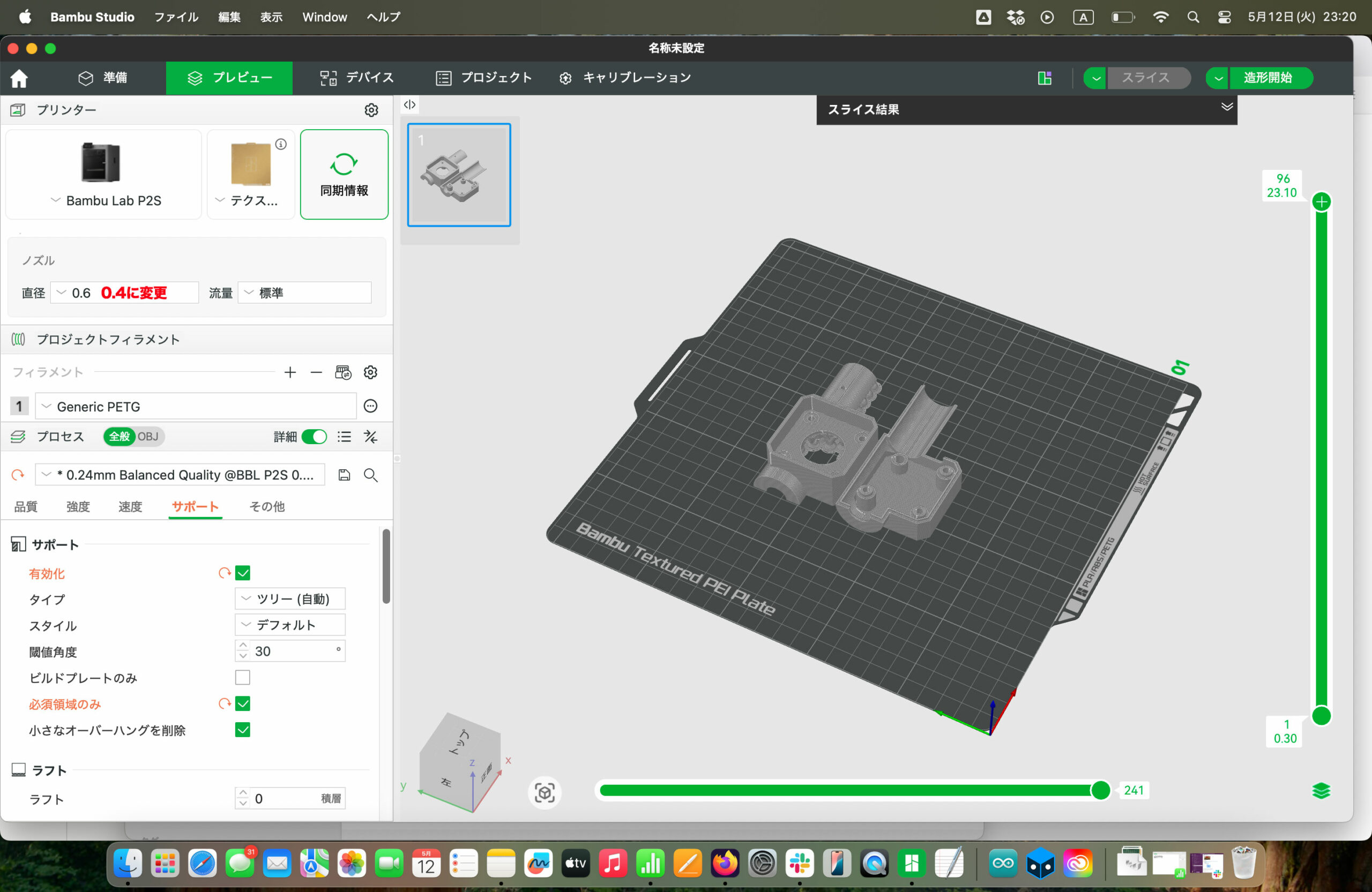Click the 同期情報 sync button
This screenshot has height=892, width=1372.
344,174
